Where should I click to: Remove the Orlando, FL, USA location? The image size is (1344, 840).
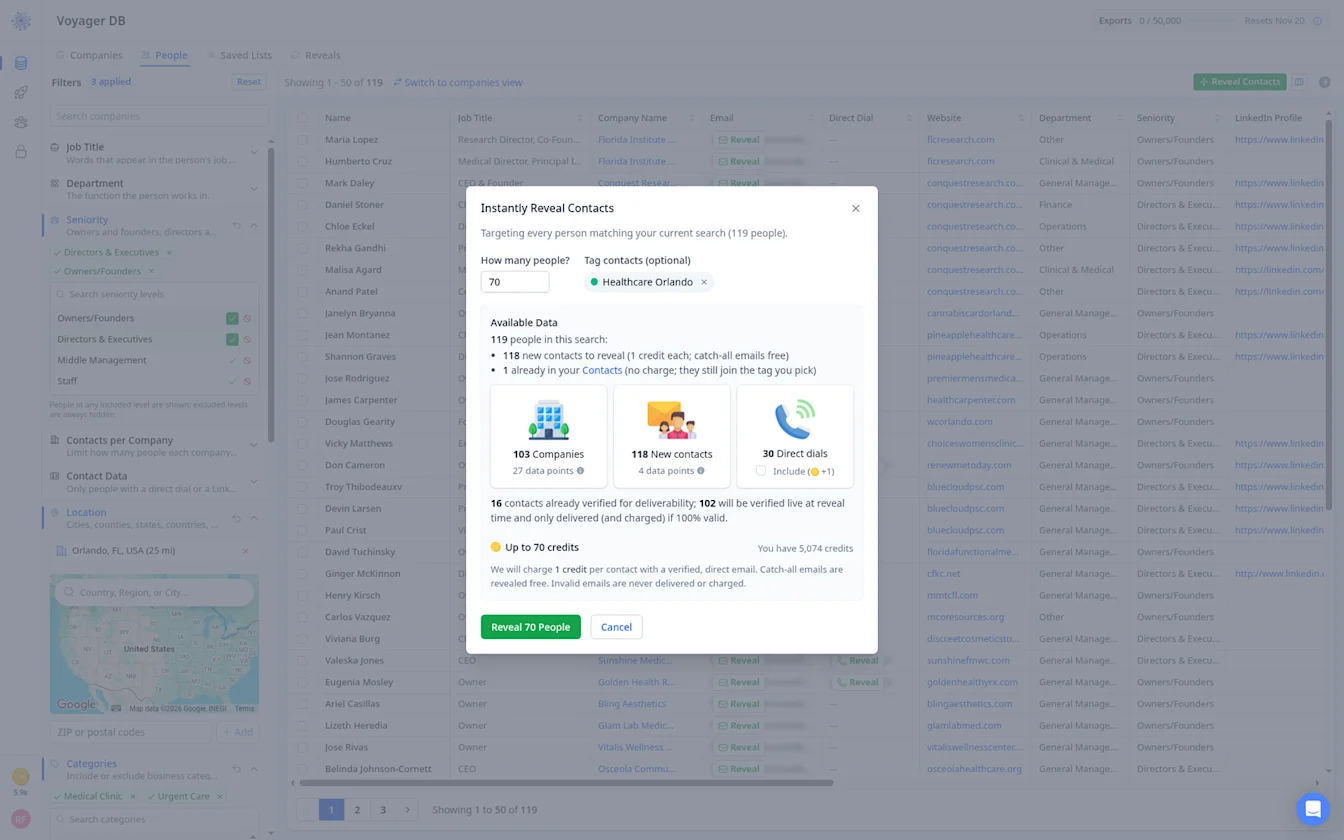[x=245, y=551]
